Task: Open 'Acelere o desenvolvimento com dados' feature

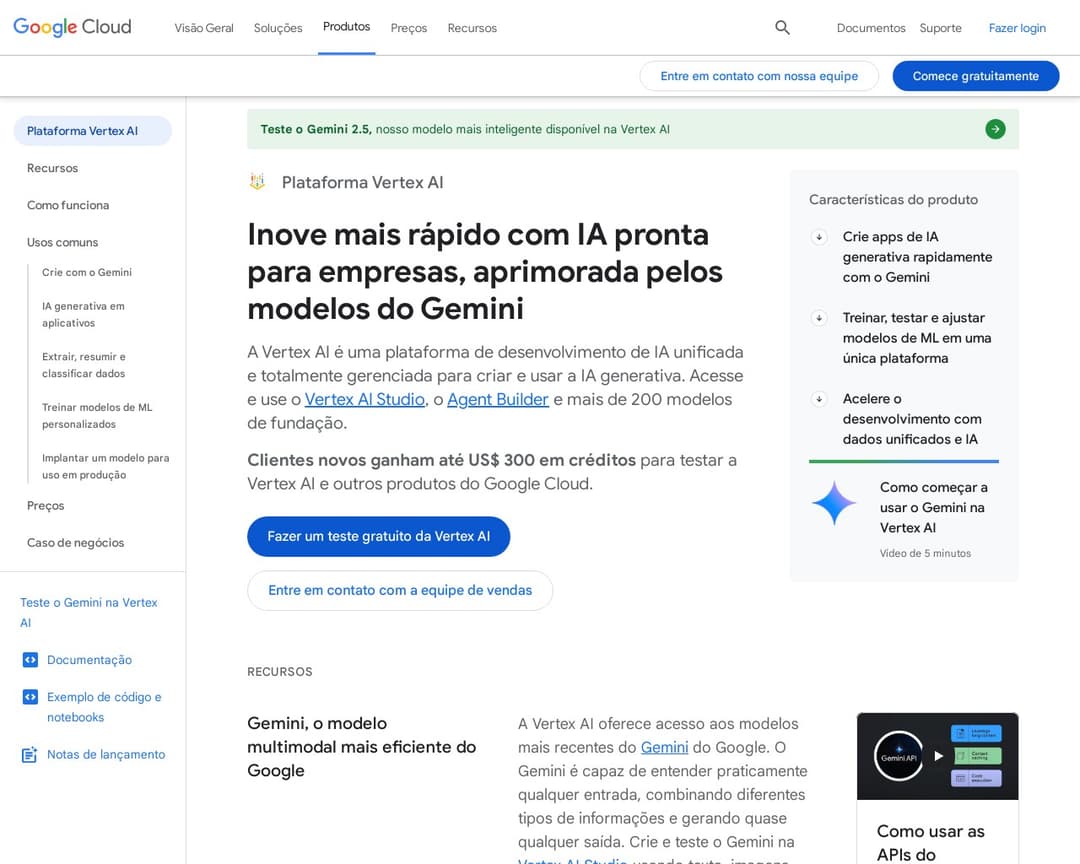Action: [x=912, y=419]
